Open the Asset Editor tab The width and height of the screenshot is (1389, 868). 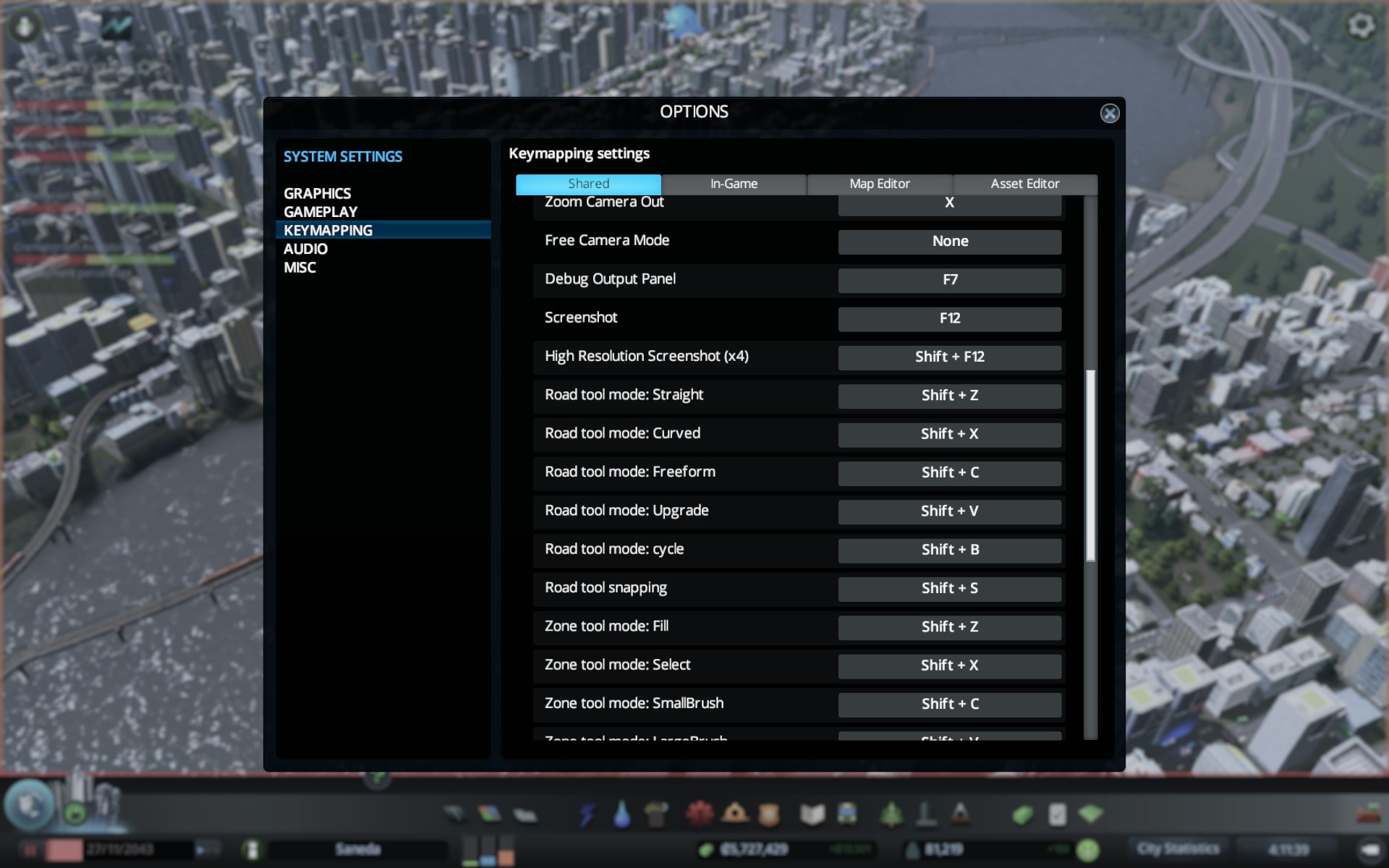click(x=1024, y=184)
